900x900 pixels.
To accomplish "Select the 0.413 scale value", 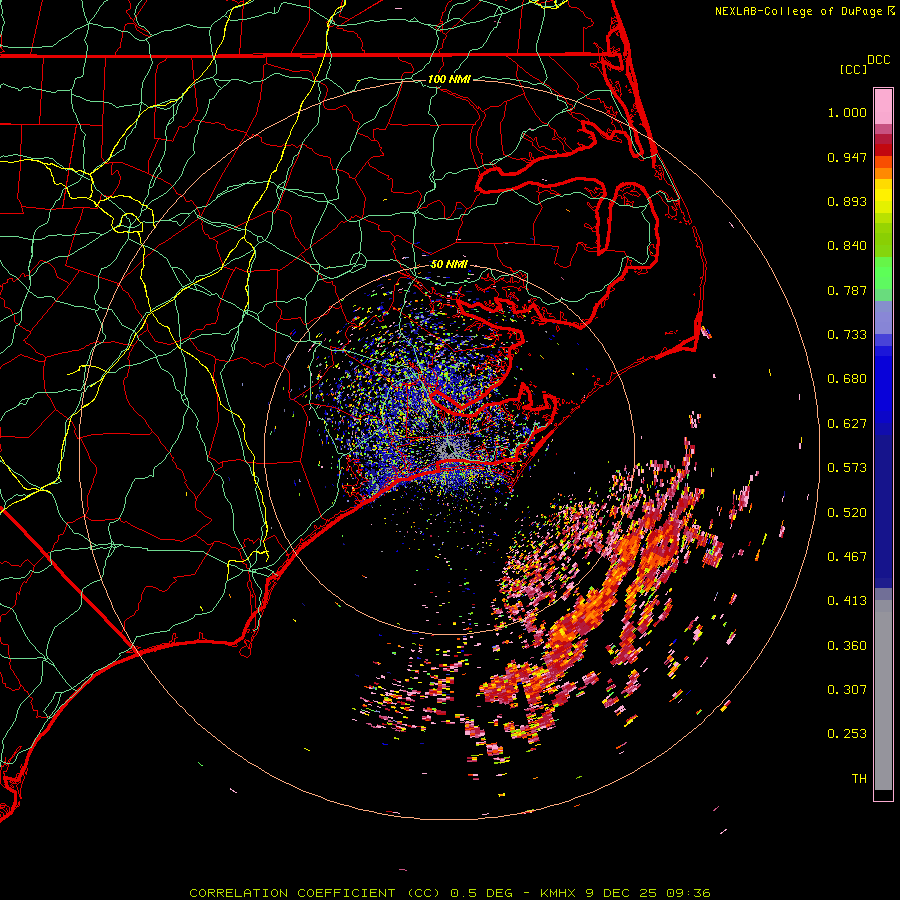I will (847, 601).
